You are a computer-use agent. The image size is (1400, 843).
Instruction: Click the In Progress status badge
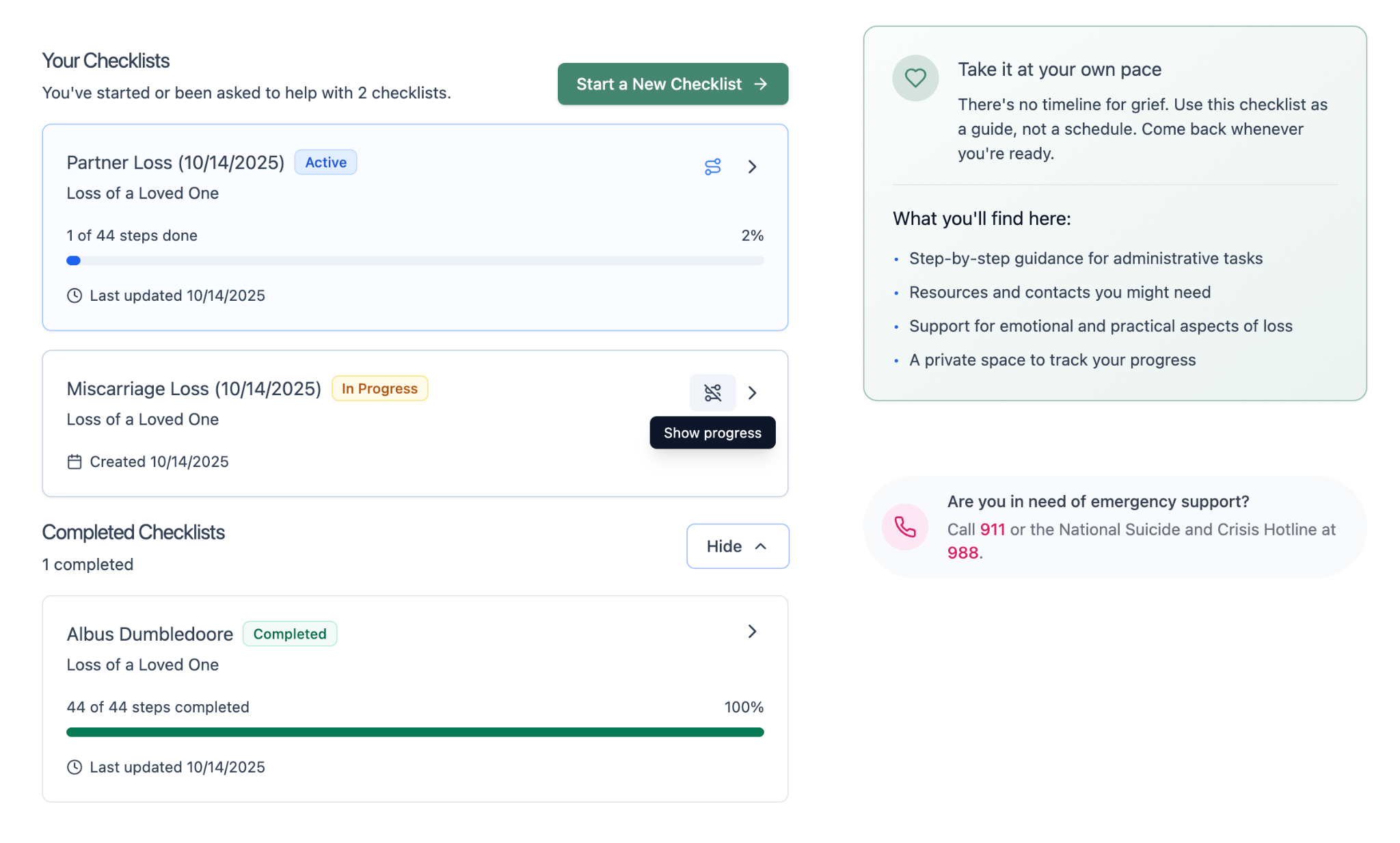coord(379,389)
